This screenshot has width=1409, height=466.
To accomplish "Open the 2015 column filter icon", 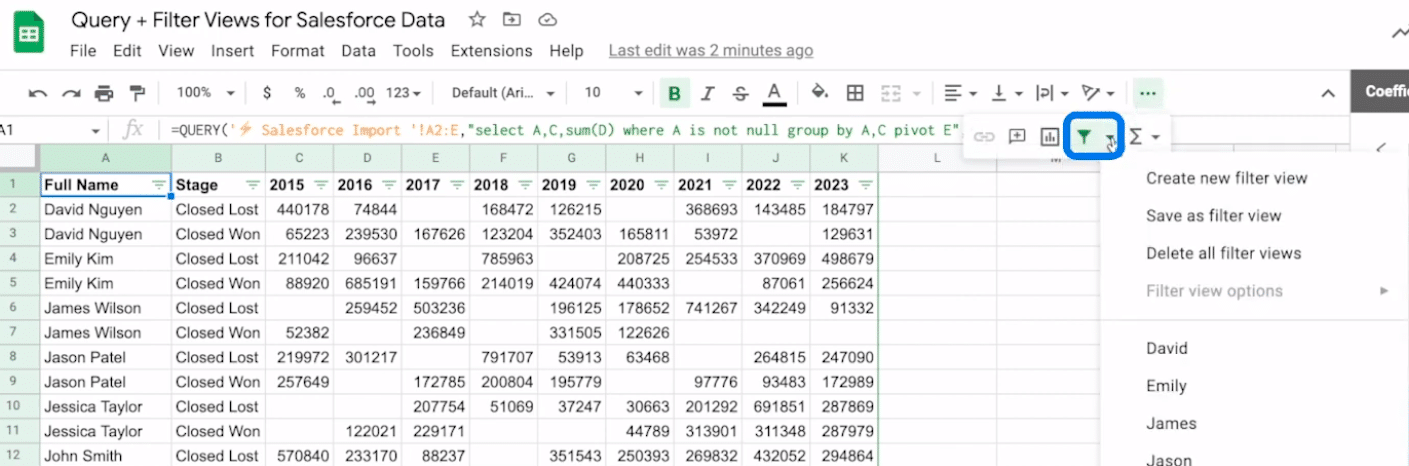I will pos(321,185).
